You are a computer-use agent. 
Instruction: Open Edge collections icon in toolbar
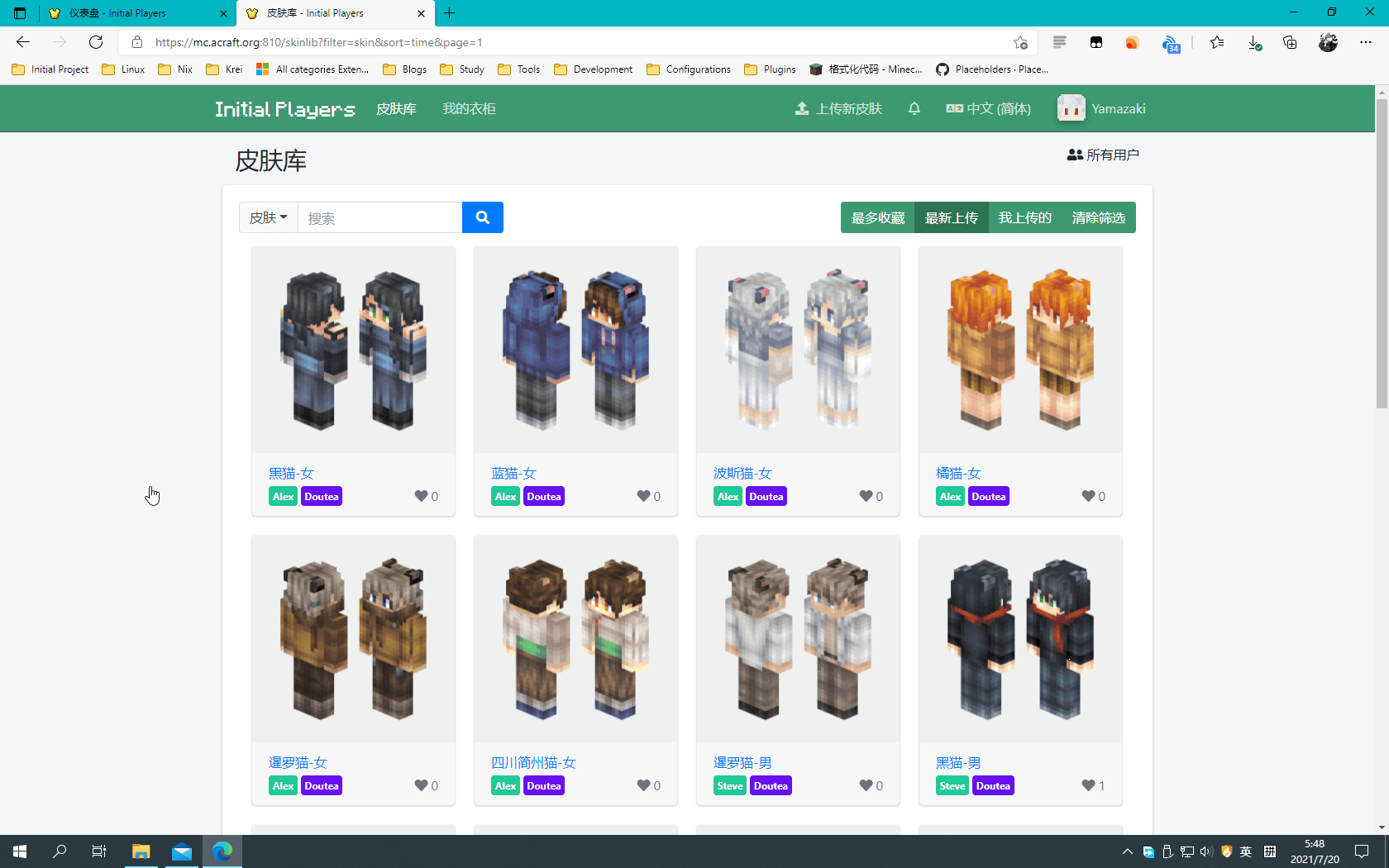(x=1290, y=42)
